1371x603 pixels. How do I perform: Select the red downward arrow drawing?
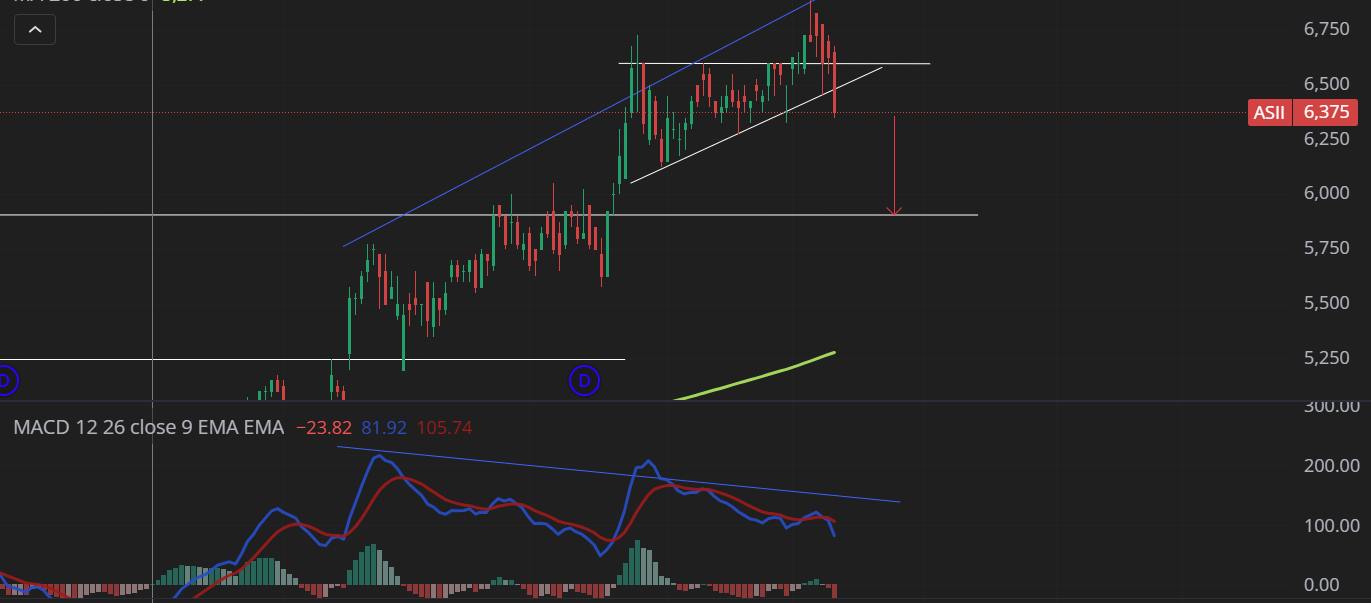click(x=894, y=165)
